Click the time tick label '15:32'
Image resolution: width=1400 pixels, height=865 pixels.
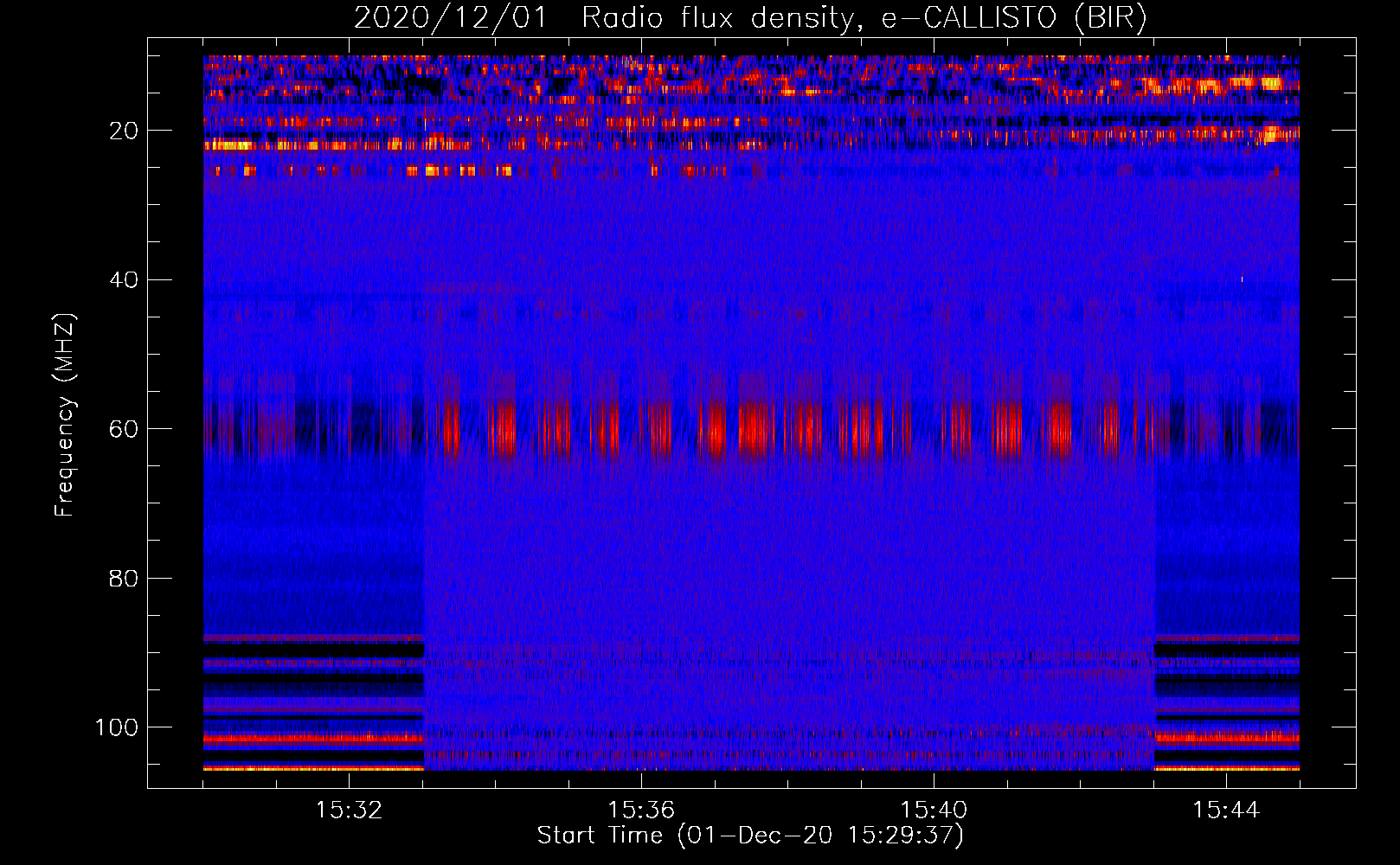349,811
